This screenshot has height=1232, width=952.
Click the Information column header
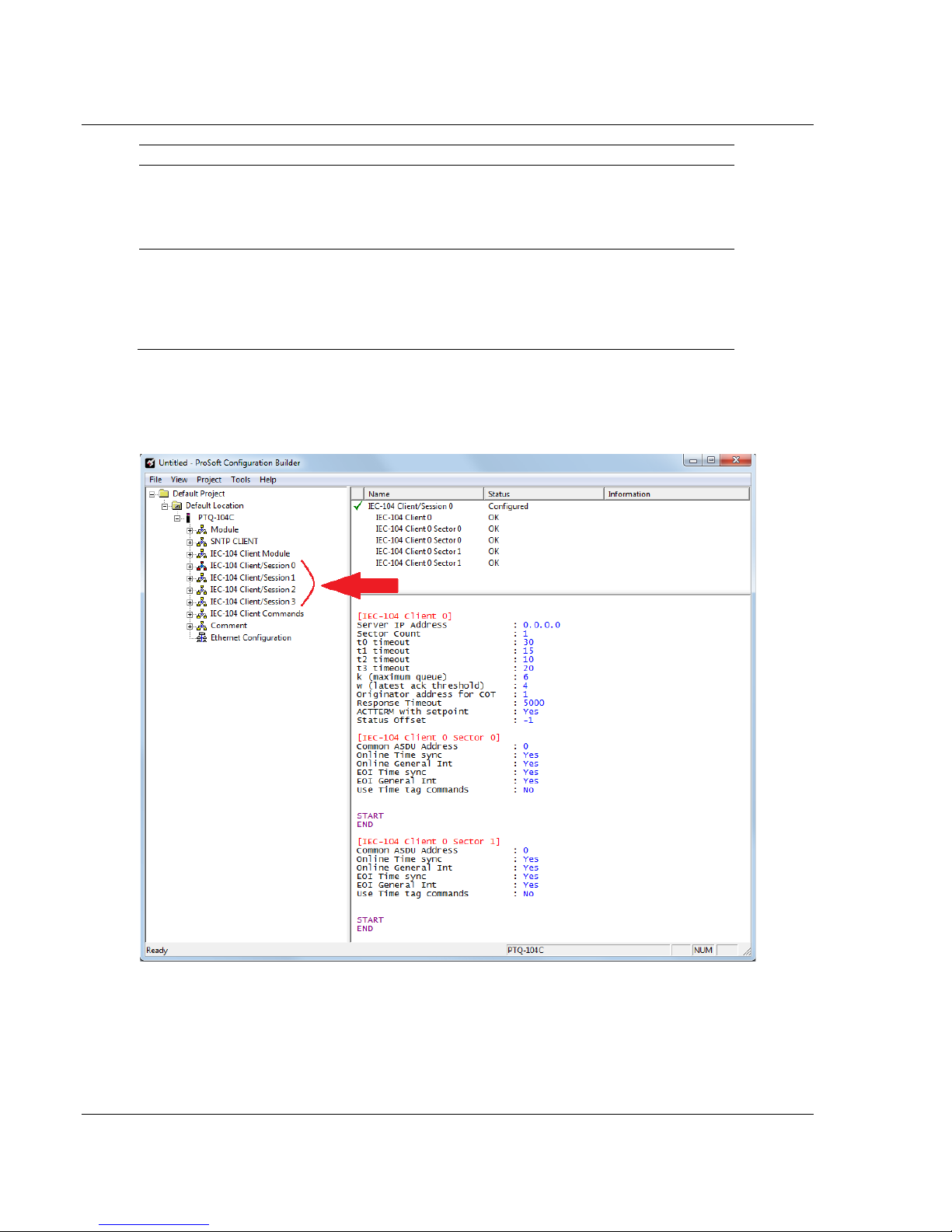(x=677, y=494)
